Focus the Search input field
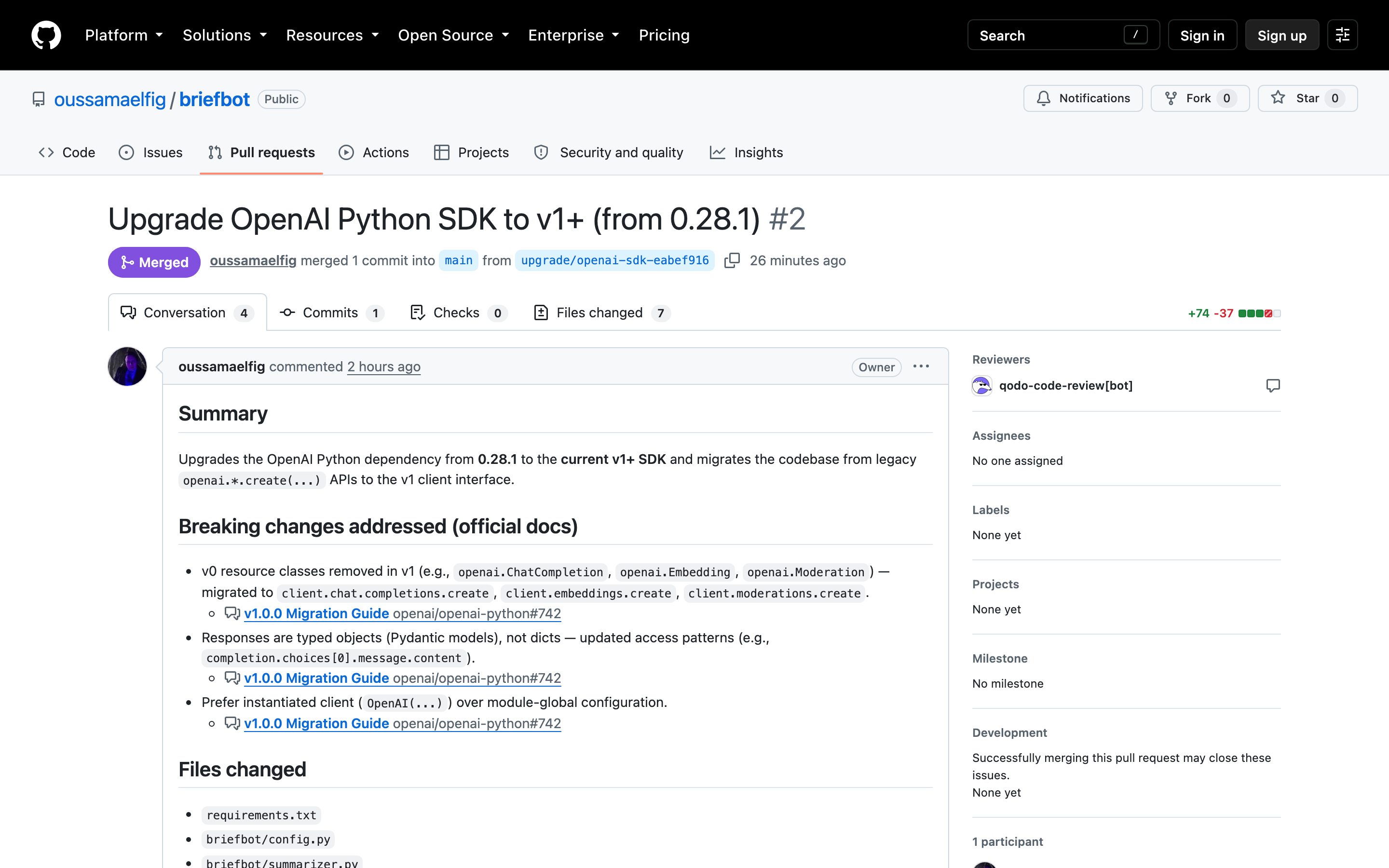The image size is (1389, 868). (1063, 35)
